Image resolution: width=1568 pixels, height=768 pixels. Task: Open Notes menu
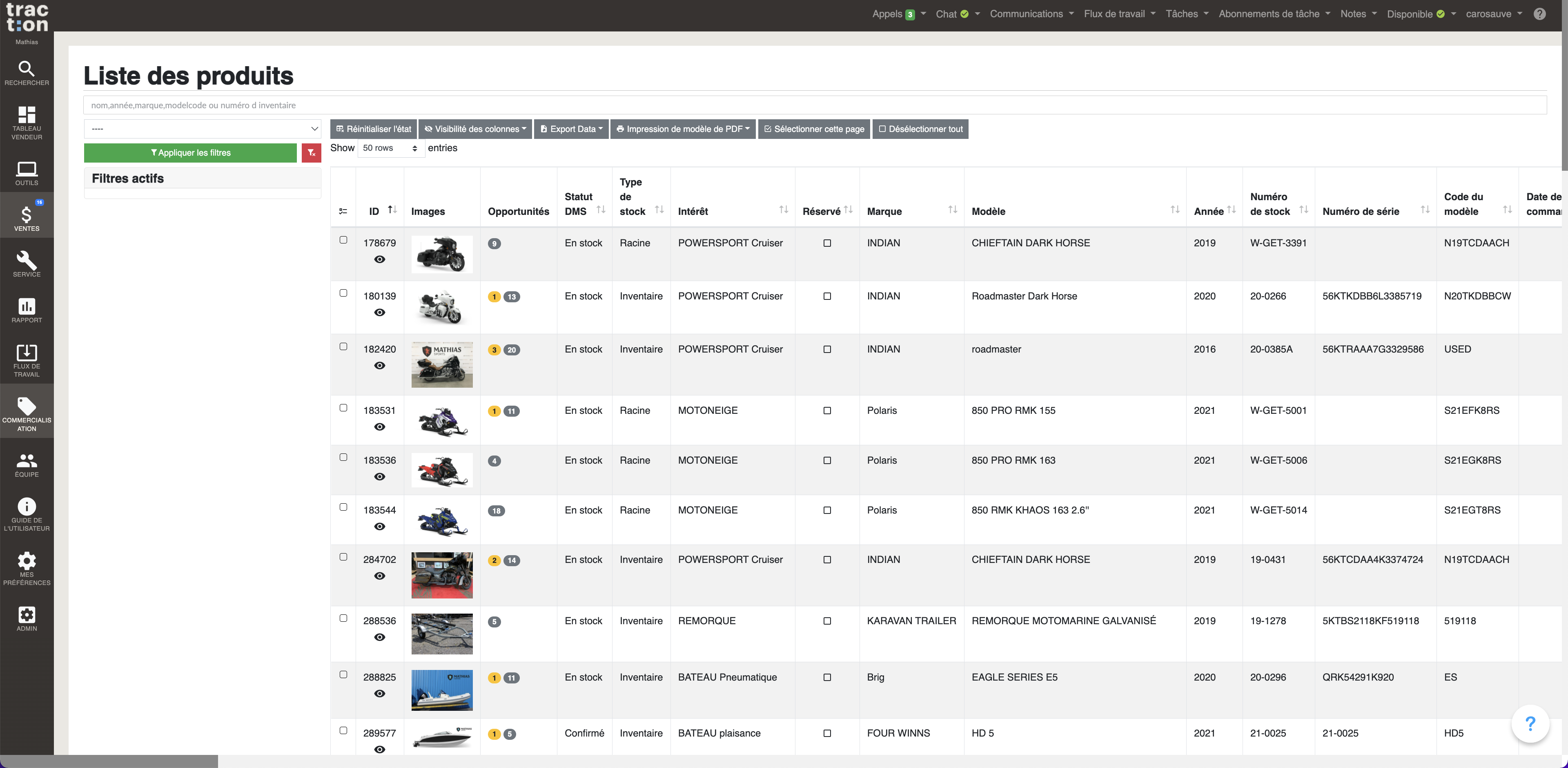tap(1358, 14)
